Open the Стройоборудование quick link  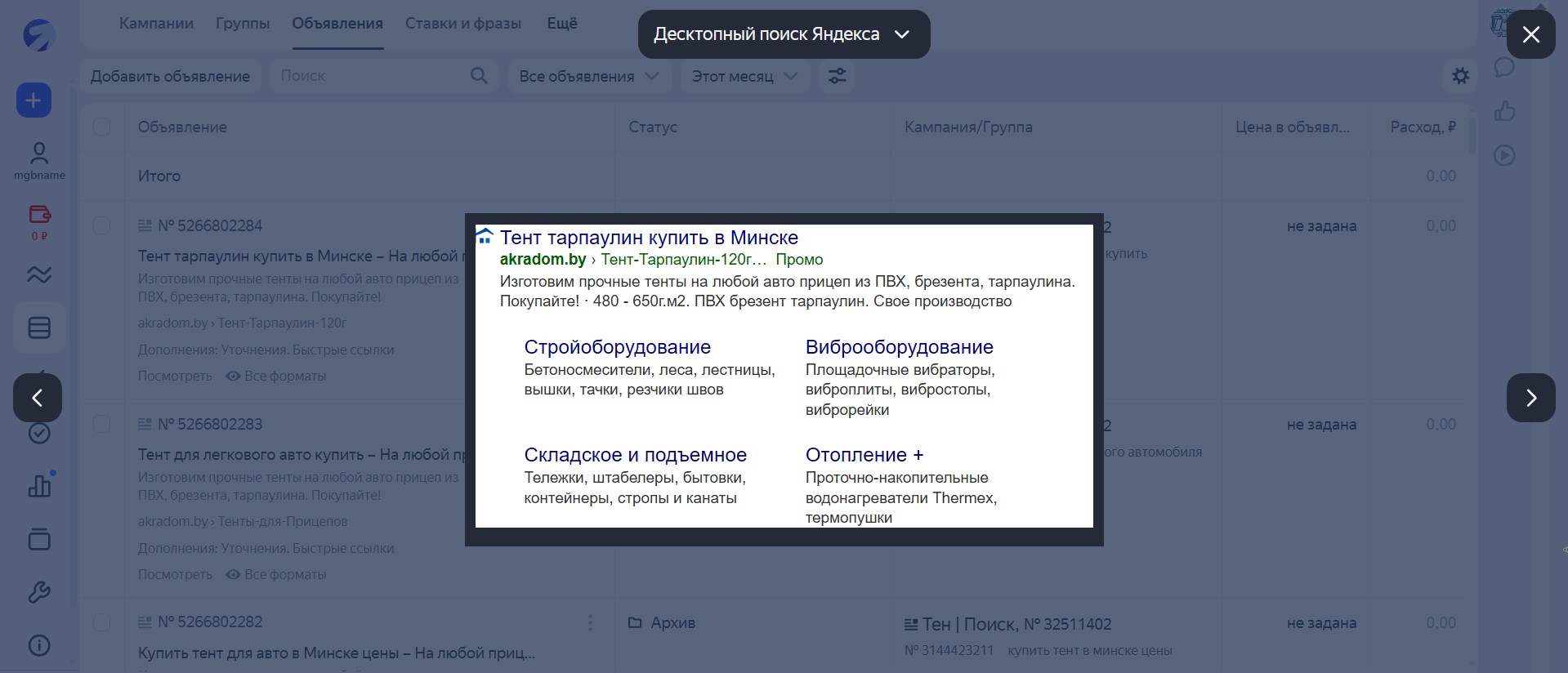click(617, 347)
